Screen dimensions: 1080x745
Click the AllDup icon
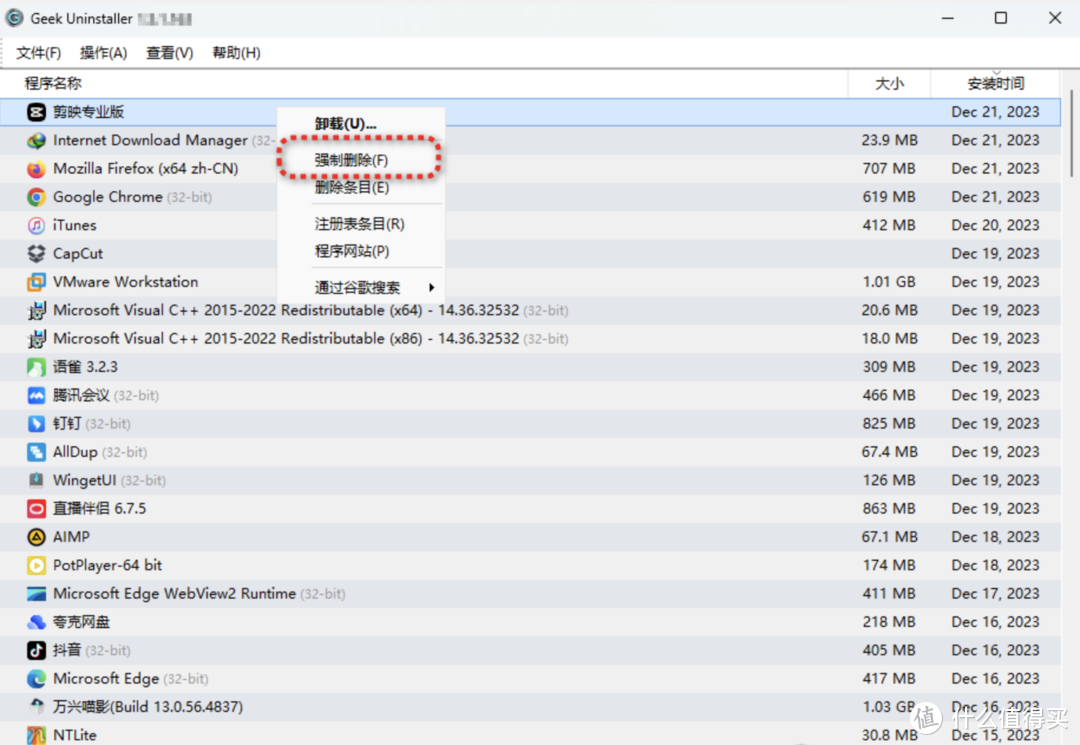tap(37, 452)
